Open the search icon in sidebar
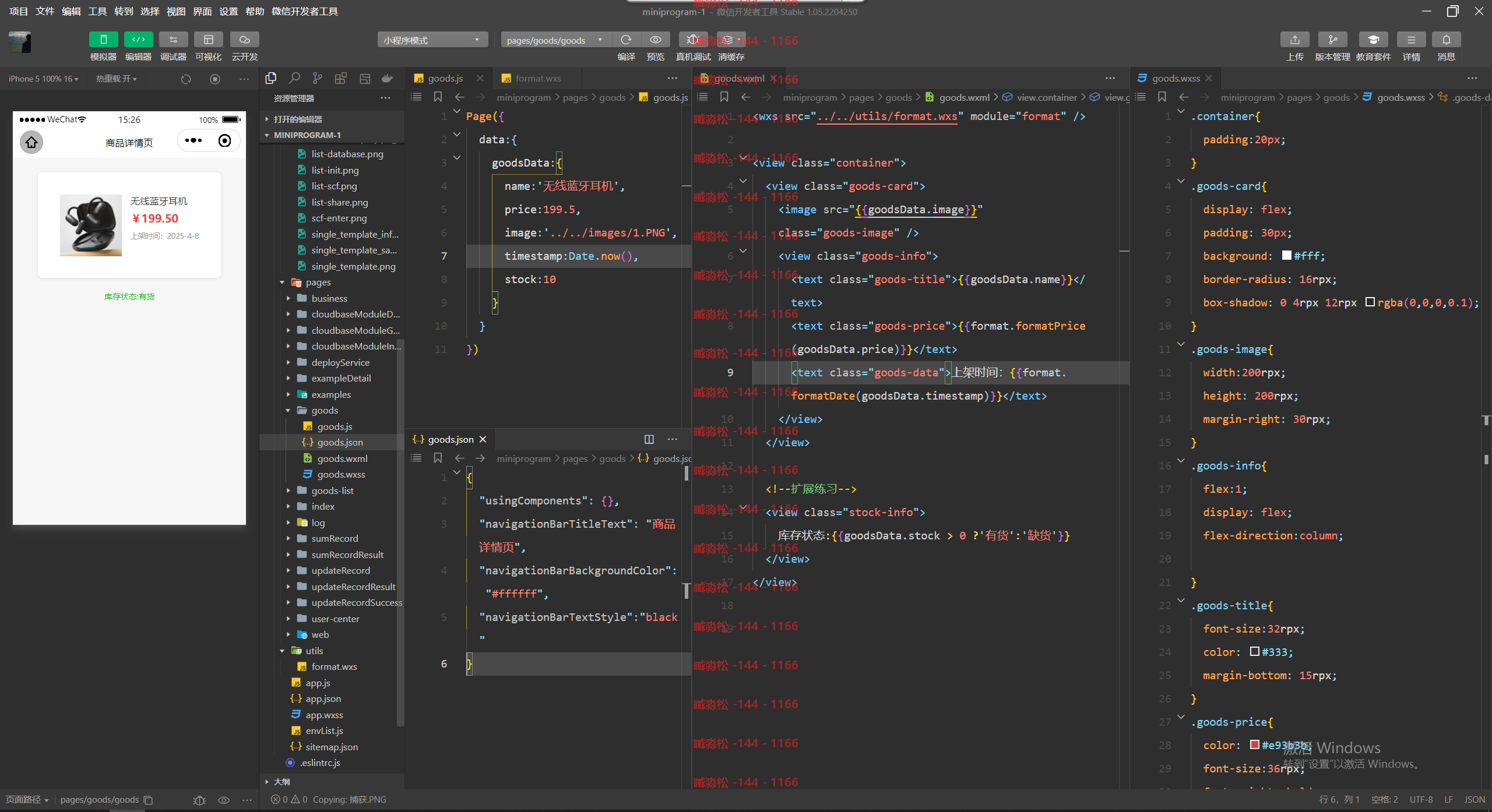Screen dimensions: 1492x812 294,78
